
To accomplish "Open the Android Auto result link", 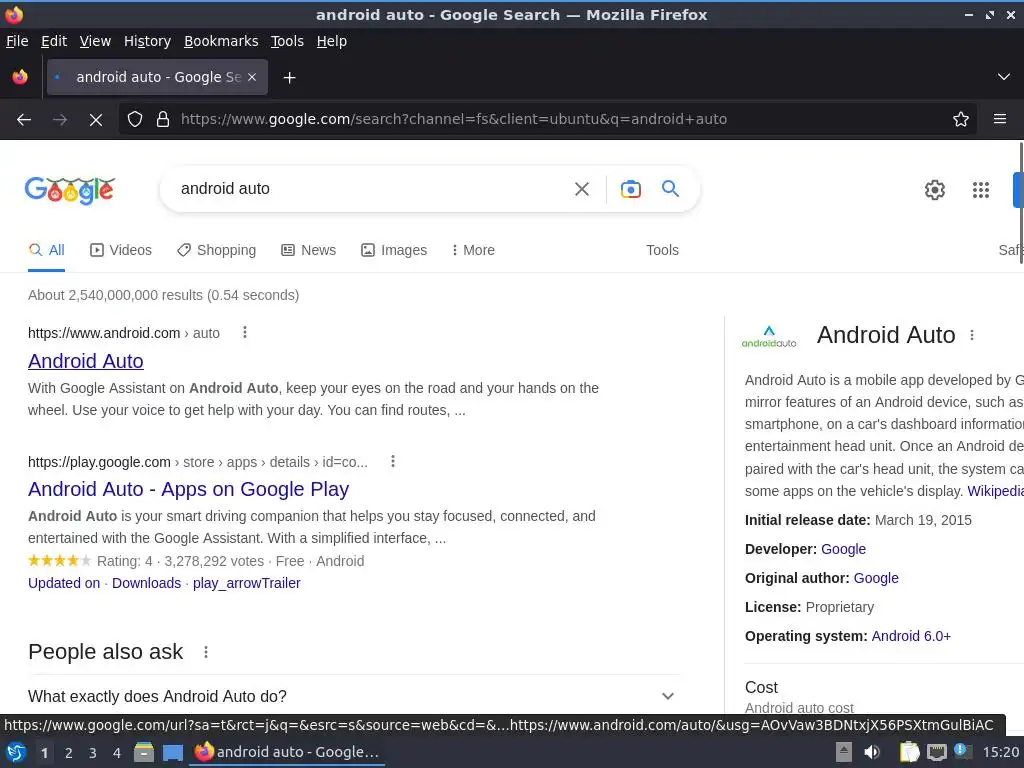I will (86, 361).
